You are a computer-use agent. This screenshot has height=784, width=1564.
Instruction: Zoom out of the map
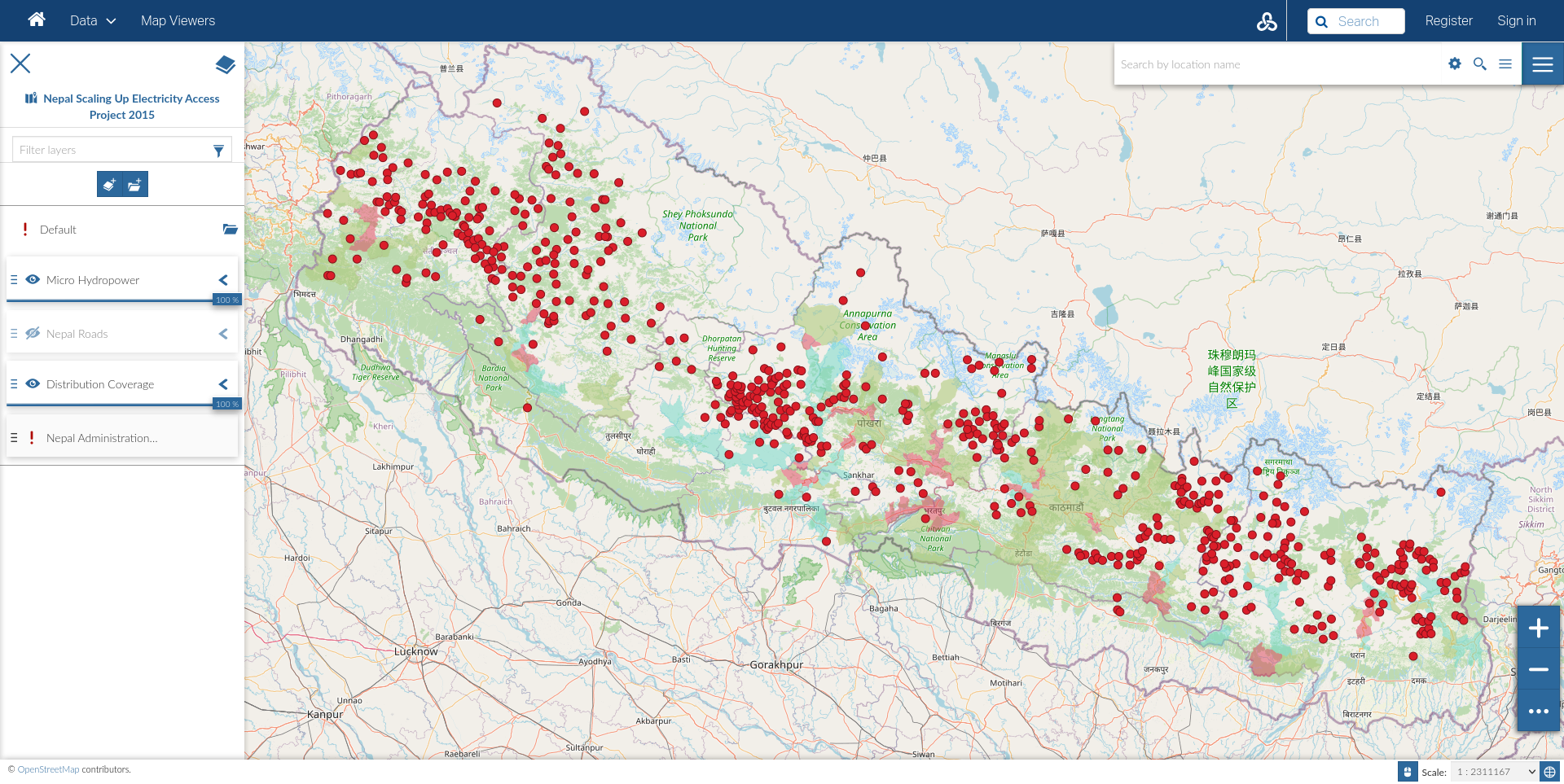(1538, 669)
